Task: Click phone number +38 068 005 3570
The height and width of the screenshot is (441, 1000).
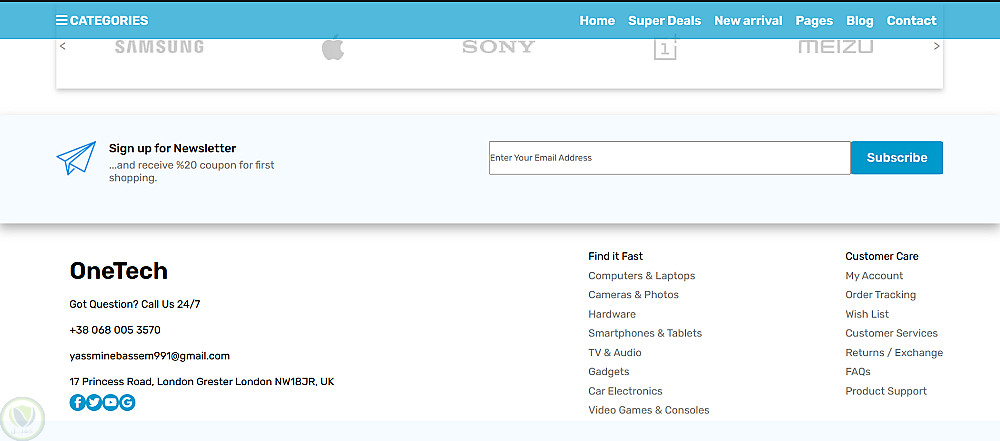Action: [x=115, y=330]
